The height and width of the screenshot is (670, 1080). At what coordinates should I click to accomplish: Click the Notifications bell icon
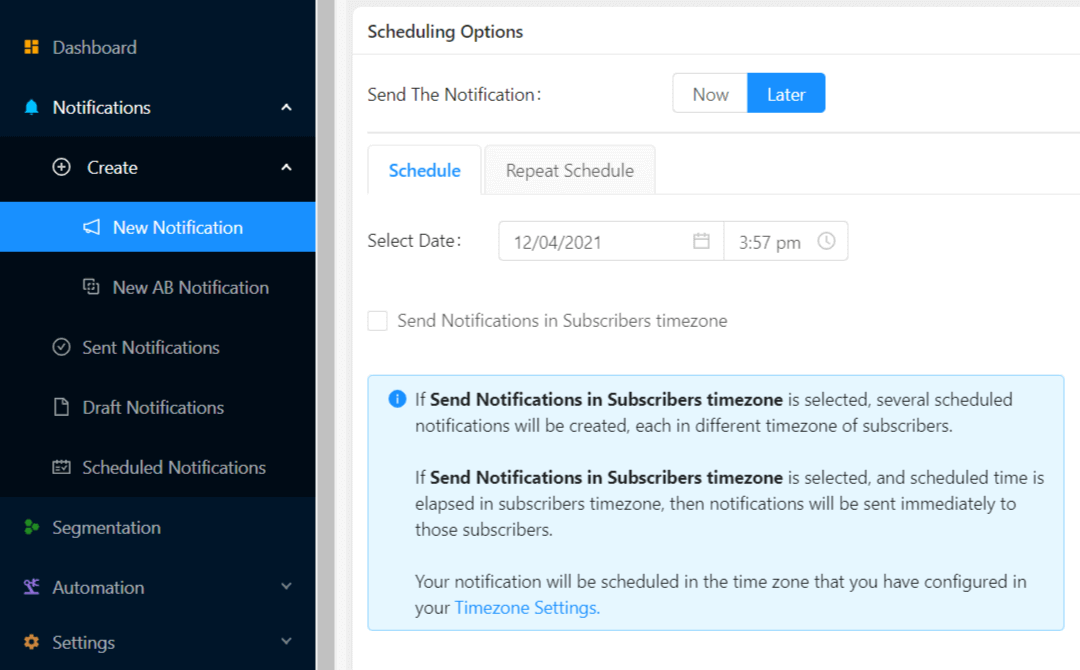(32, 107)
